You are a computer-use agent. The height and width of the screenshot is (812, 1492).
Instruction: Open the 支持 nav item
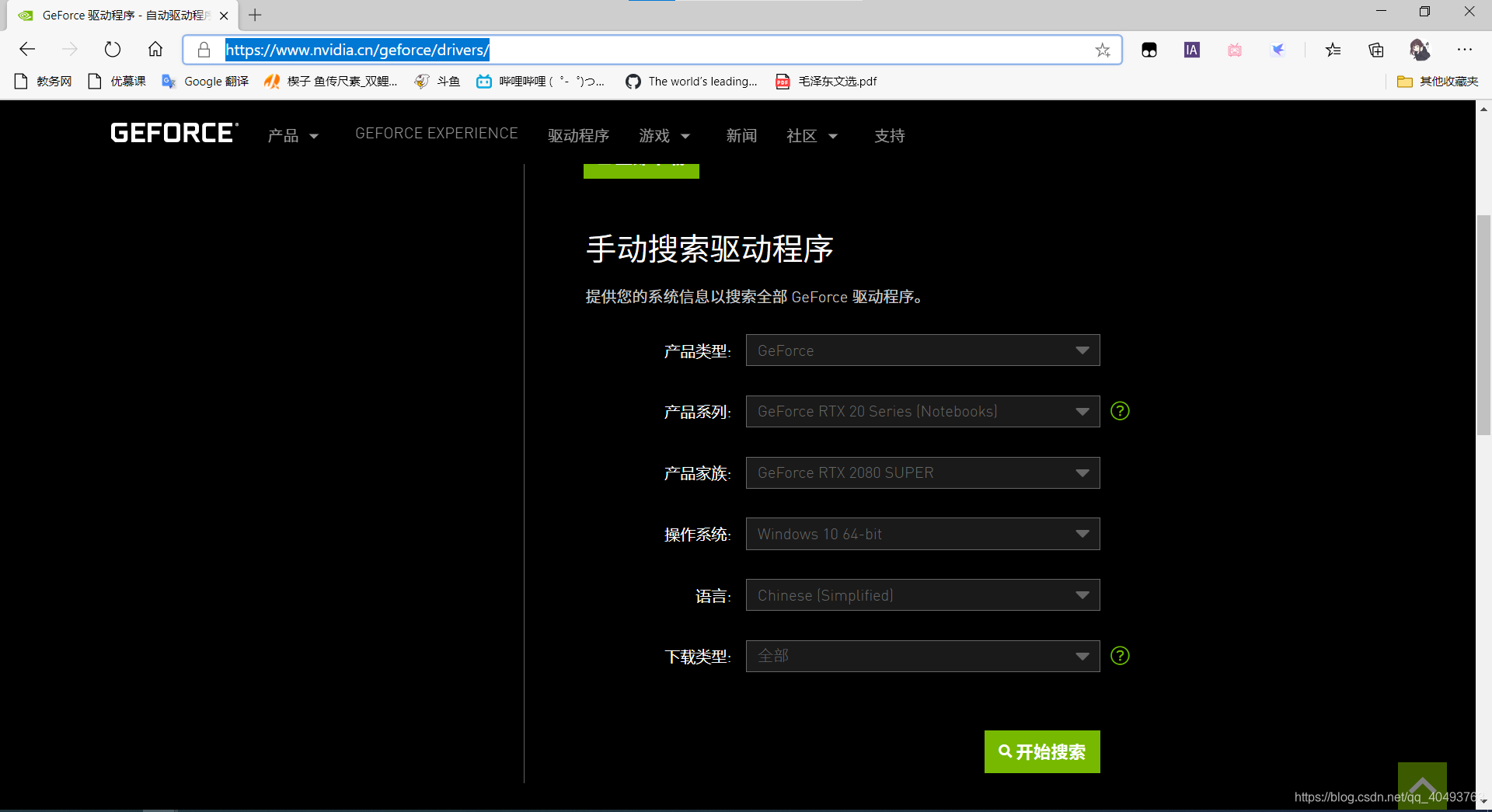[x=890, y=136]
